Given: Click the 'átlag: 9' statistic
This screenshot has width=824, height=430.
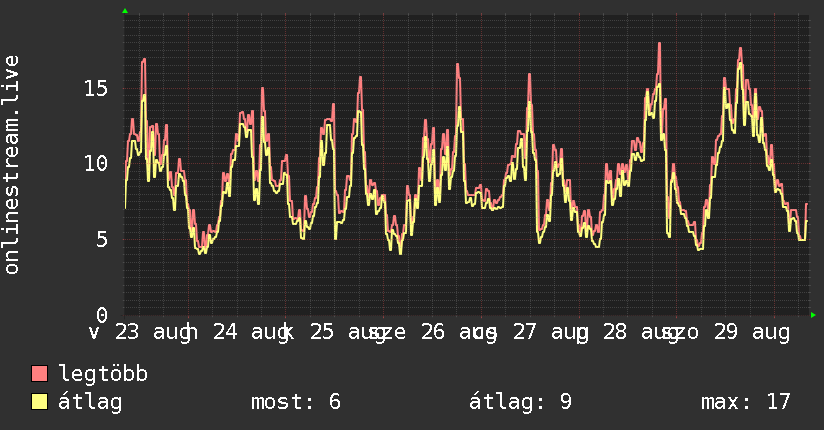Looking at the screenshot, I should [x=520, y=402].
